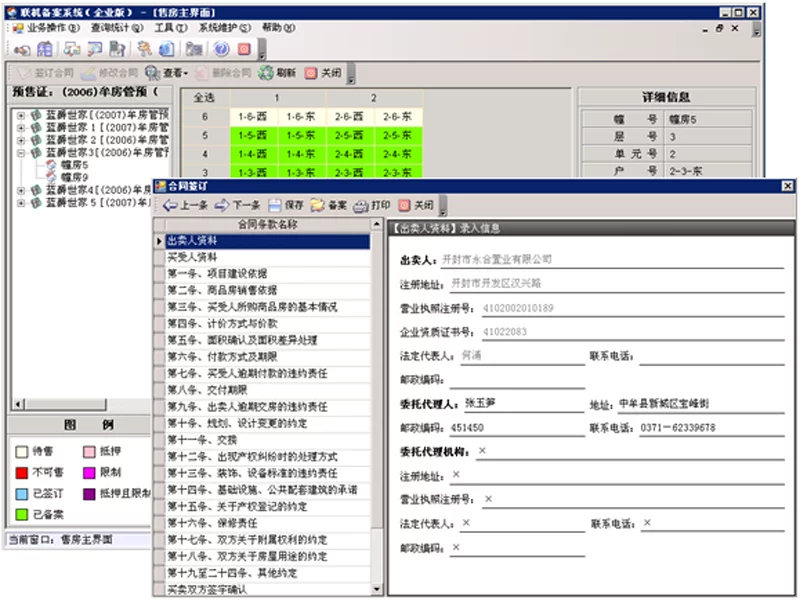
Task: Click the red 关闭 icon in contract toolbar
Action: pyautogui.click(x=404, y=205)
